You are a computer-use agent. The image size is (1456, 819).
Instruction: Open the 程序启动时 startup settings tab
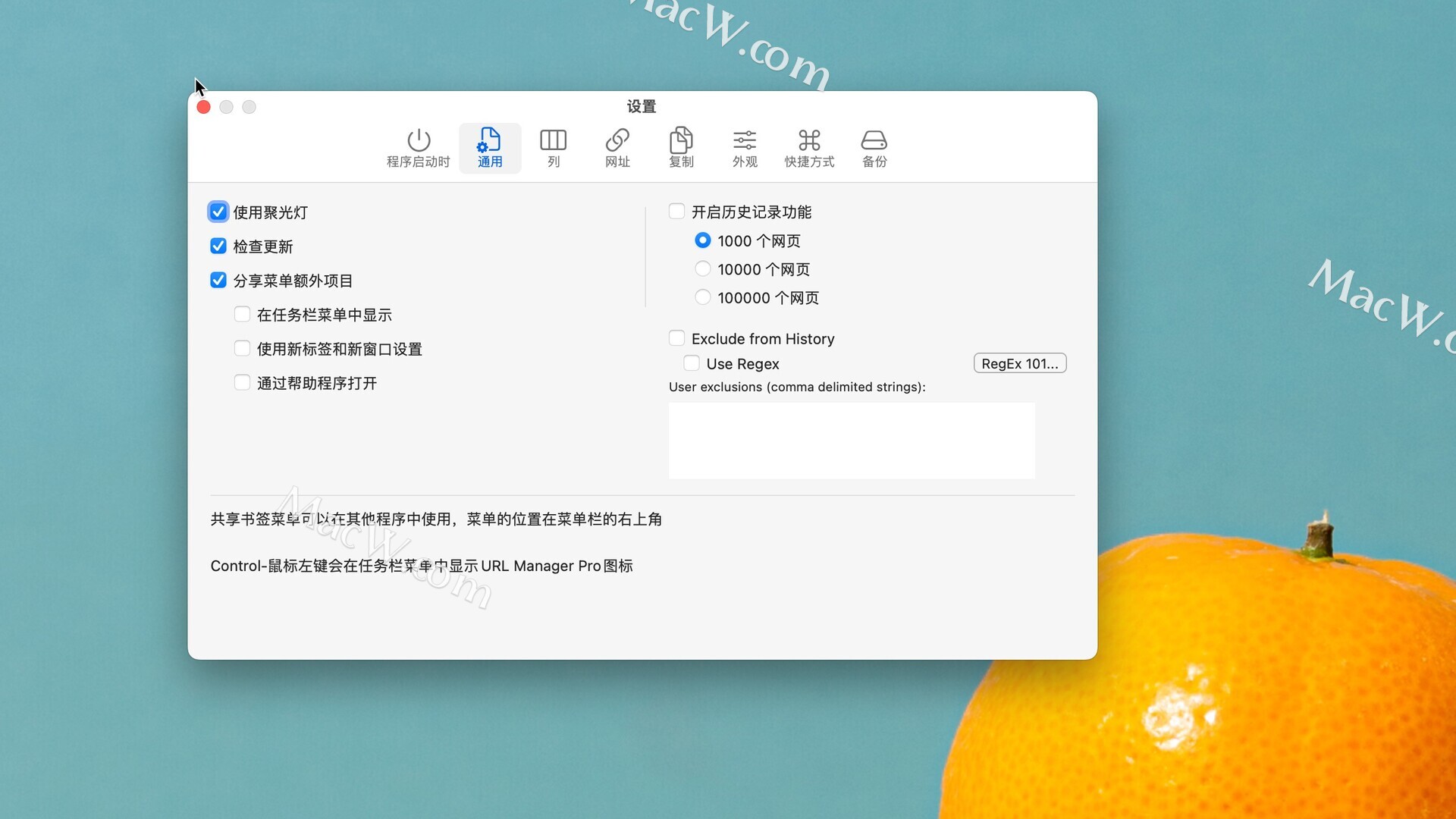click(418, 148)
